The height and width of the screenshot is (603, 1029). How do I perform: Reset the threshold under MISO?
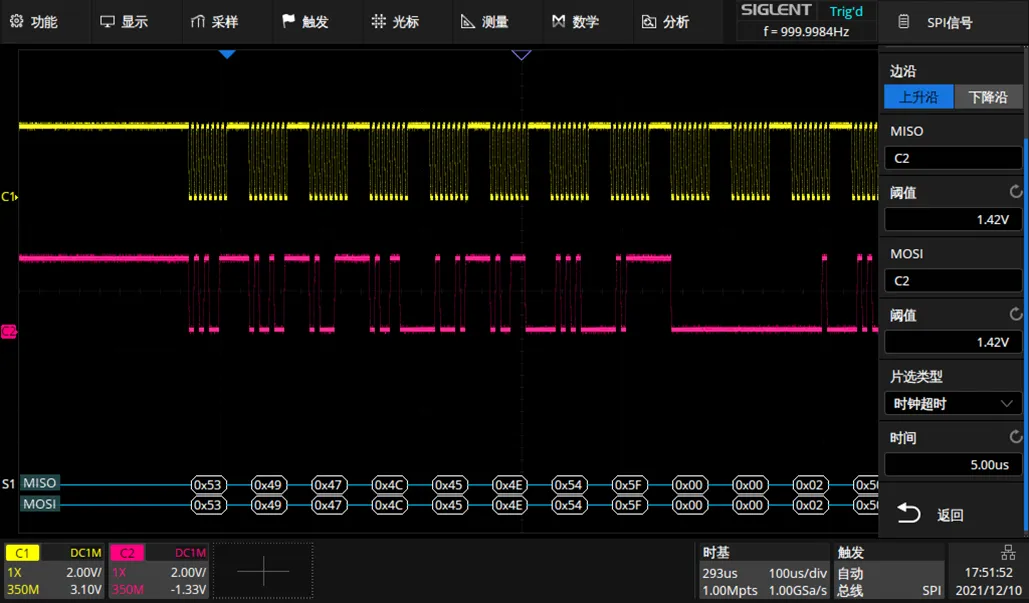click(1016, 192)
